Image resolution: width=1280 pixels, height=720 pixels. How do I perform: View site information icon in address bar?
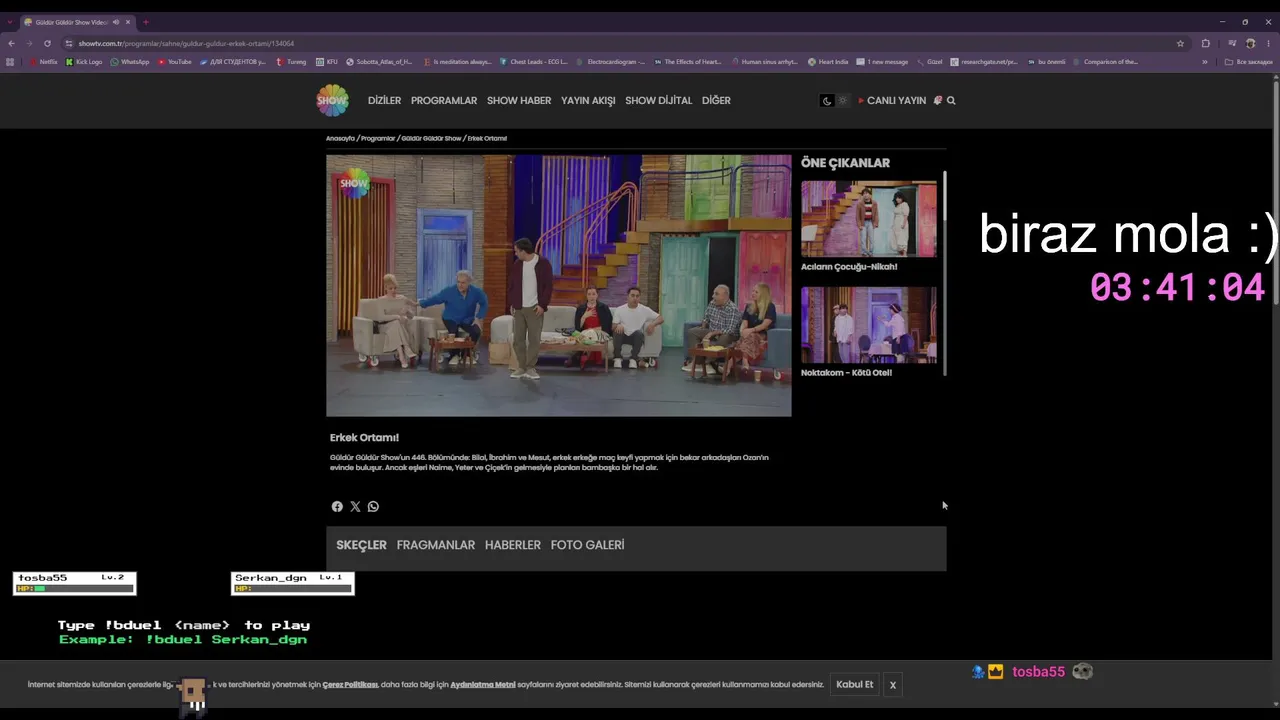point(69,43)
